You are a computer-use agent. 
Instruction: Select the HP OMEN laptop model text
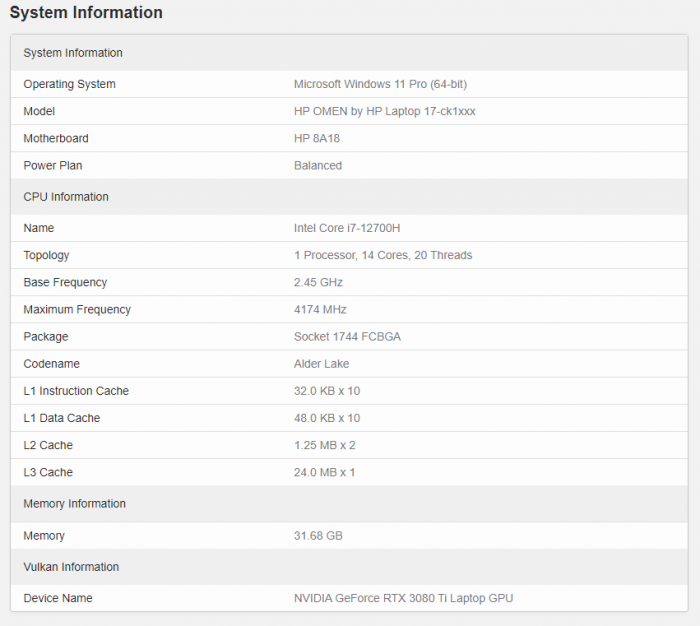(x=384, y=111)
